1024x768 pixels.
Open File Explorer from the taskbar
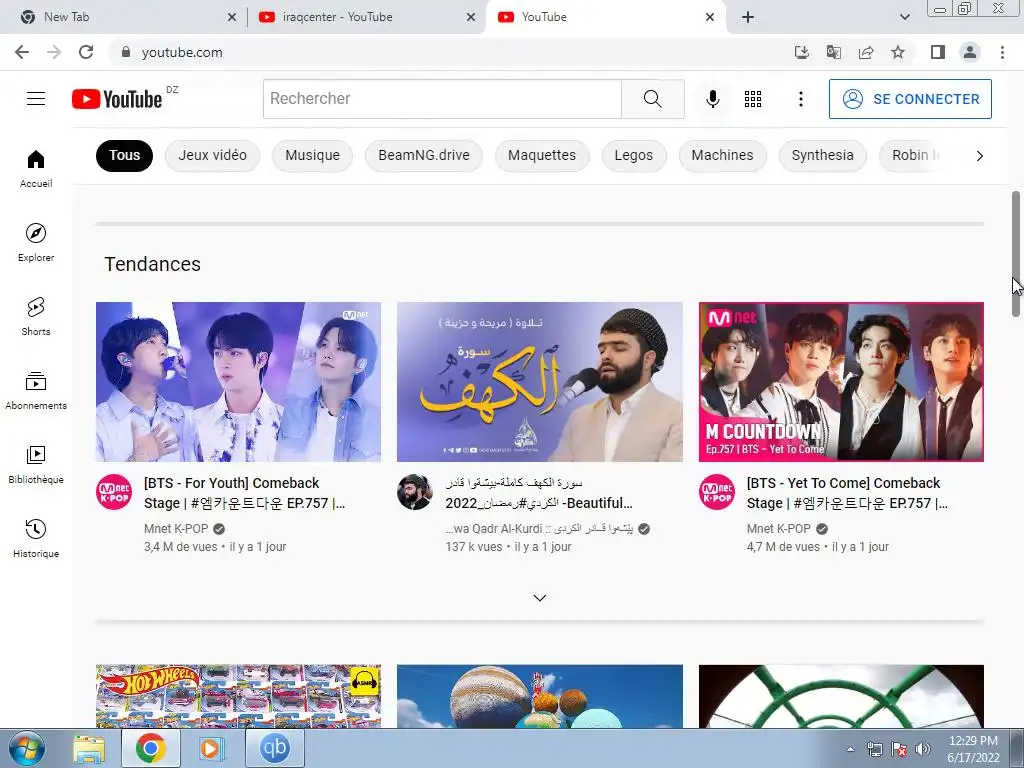89,748
